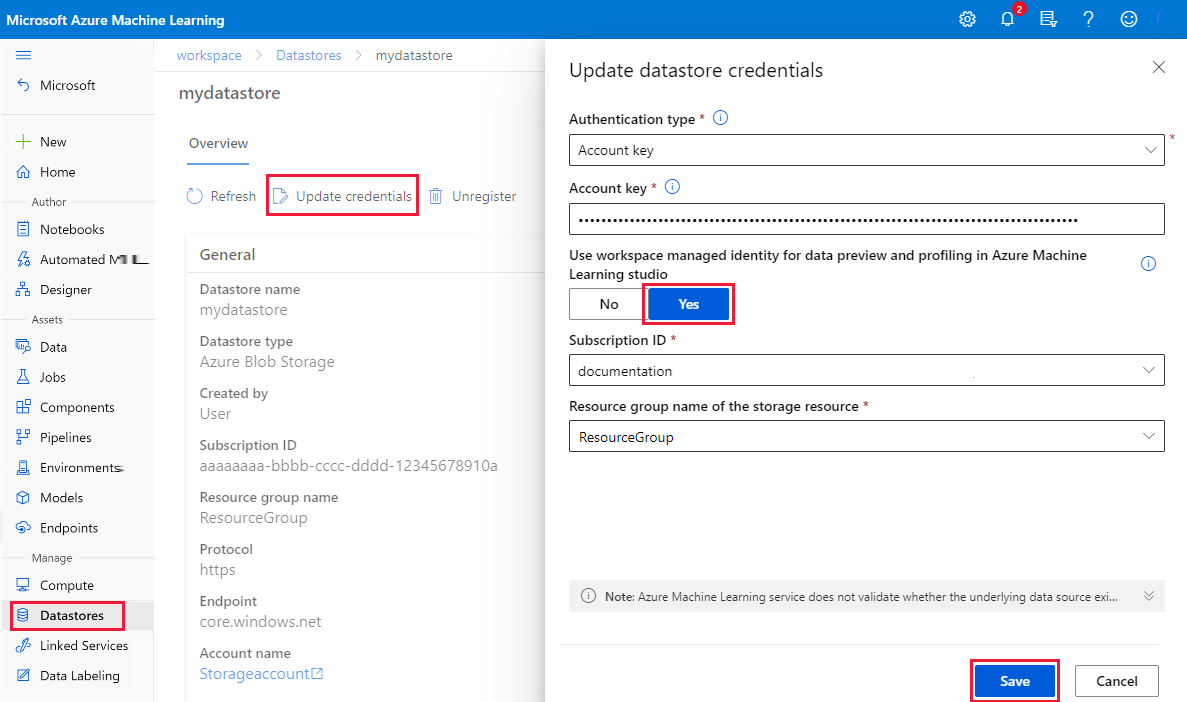Open notifications bell with badge
Viewport: 1187px width, 702px height.
1008,20
